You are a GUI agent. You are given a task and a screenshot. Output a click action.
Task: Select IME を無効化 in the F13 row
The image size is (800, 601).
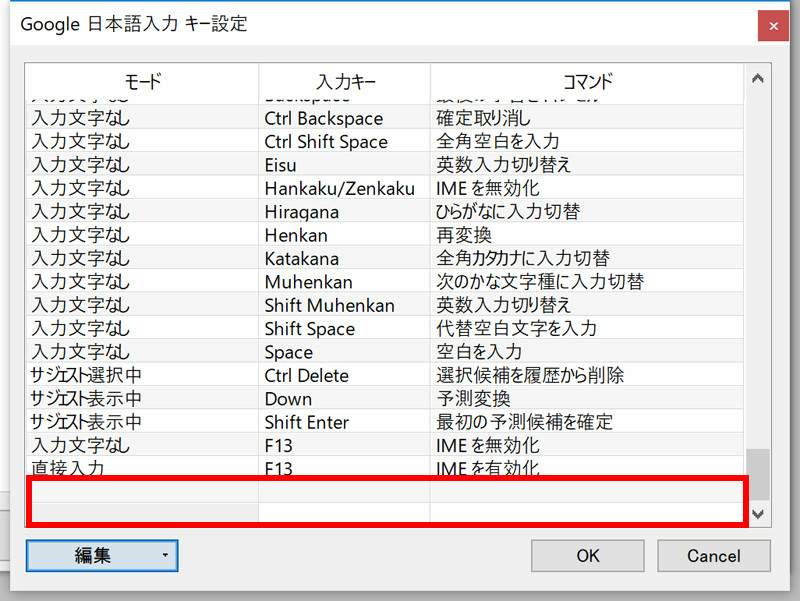click(587, 445)
